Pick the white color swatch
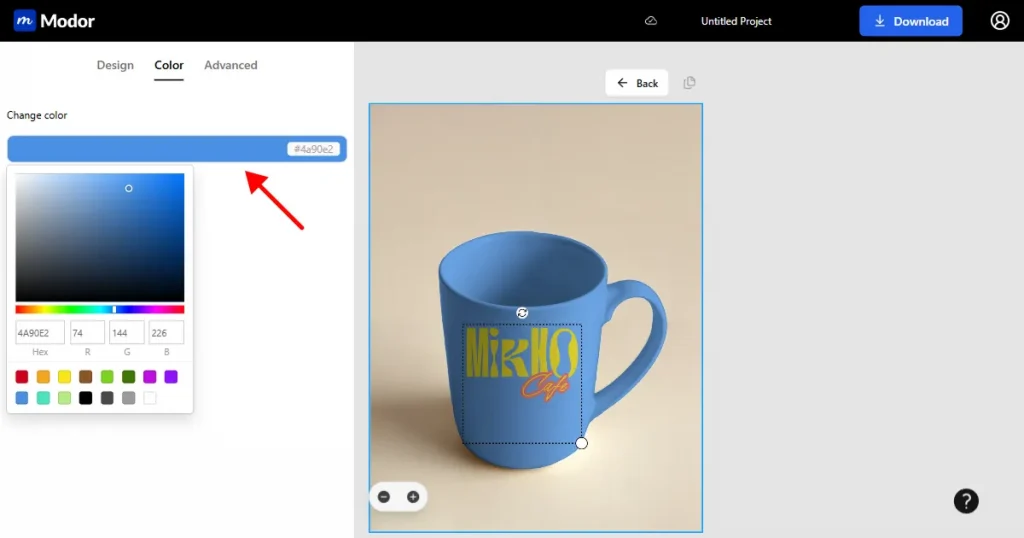Screen dimensions: 1024x538 click(x=150, y=398)
